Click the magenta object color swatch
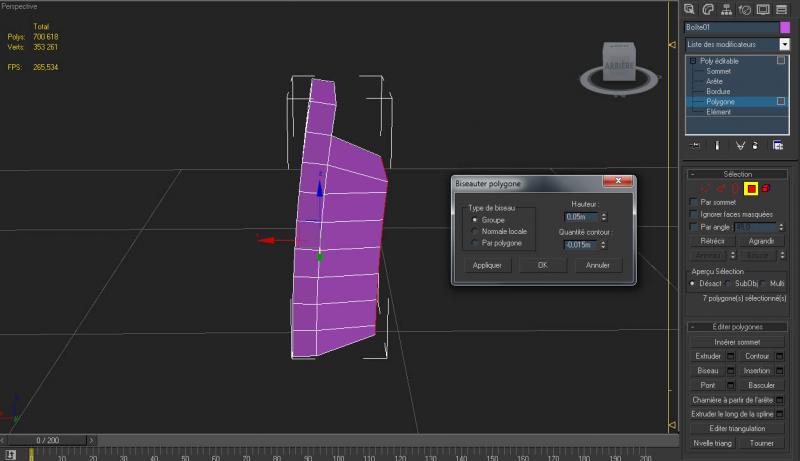 [x=785, y=28]
